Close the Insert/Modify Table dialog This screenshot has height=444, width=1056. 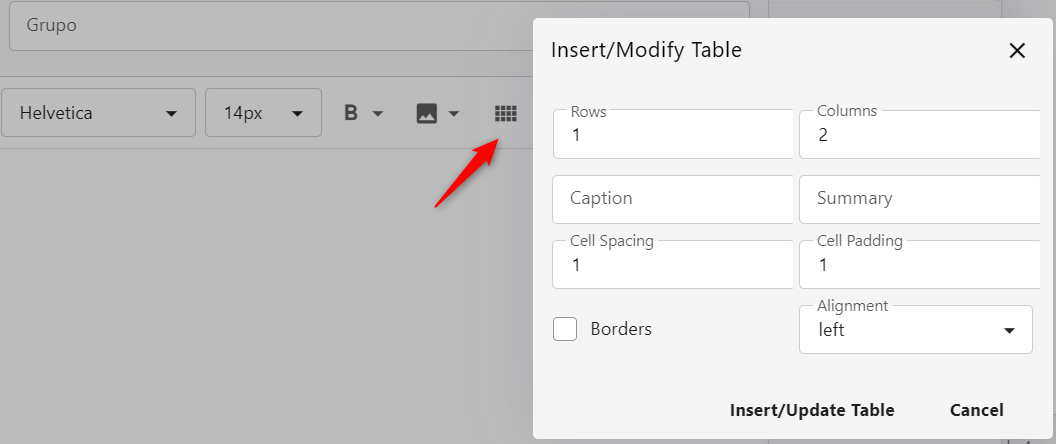coord(1017,51)
